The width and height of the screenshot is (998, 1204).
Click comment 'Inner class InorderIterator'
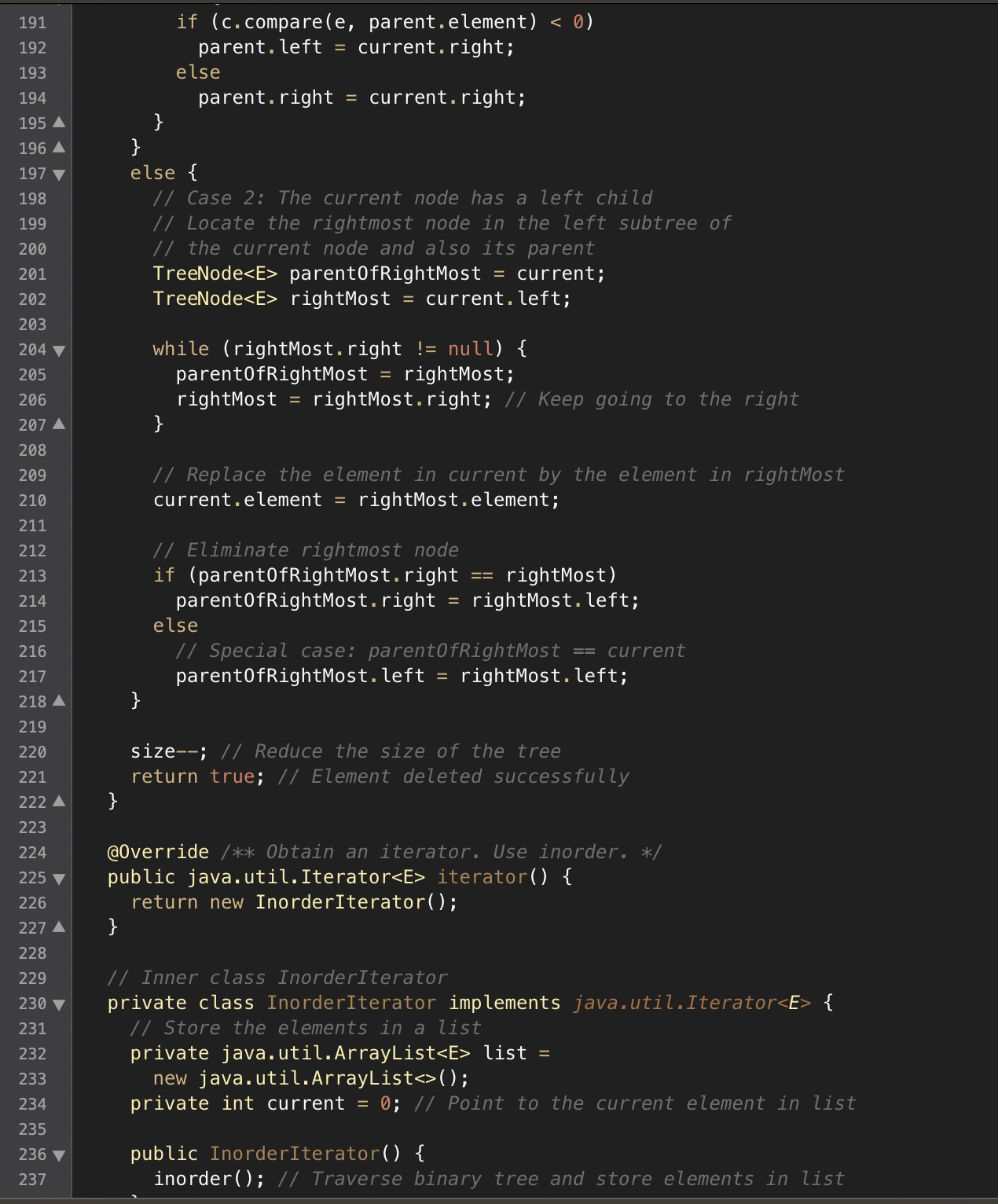(x=277, y=978)
